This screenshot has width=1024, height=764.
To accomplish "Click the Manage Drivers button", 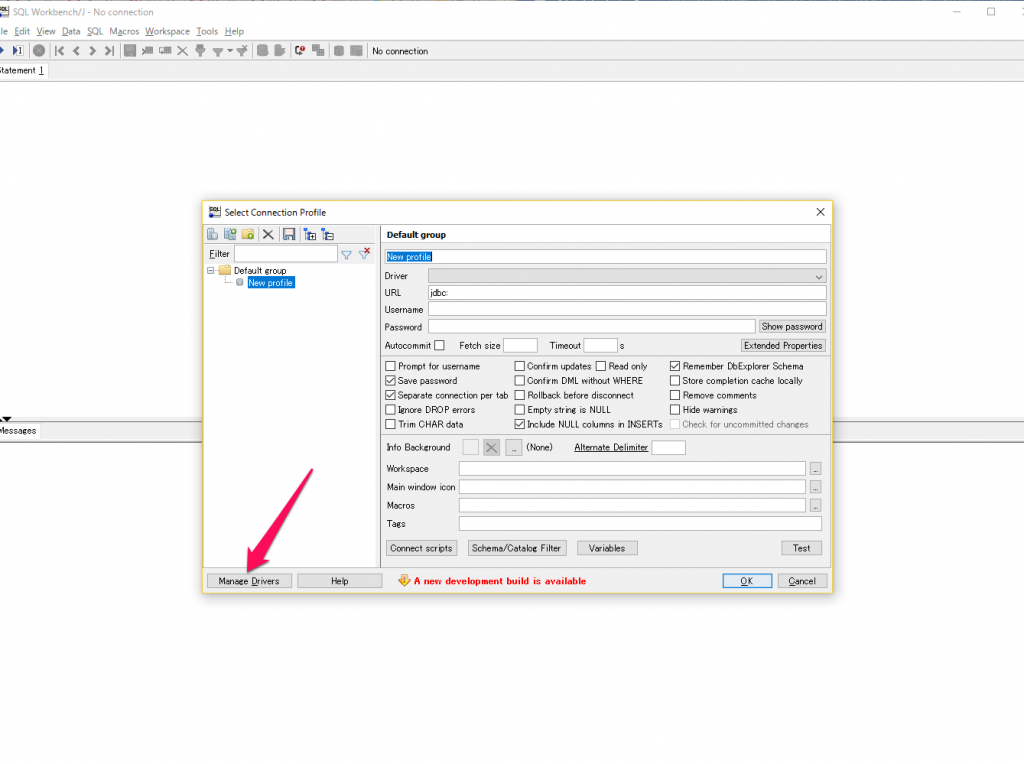I will click(249, 581).
